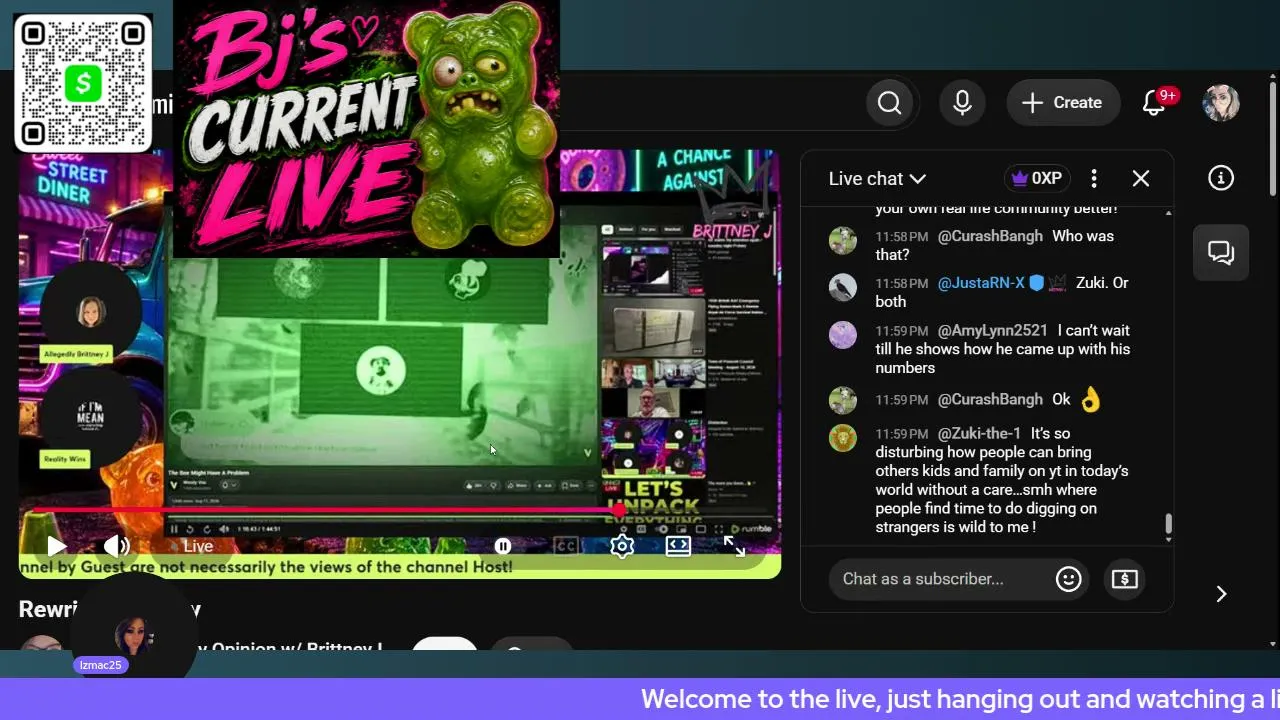Click @CurashBangh username on 'Who was that?'
The height and width of the screenshot is (720, 1280).
tap(990, 236)
